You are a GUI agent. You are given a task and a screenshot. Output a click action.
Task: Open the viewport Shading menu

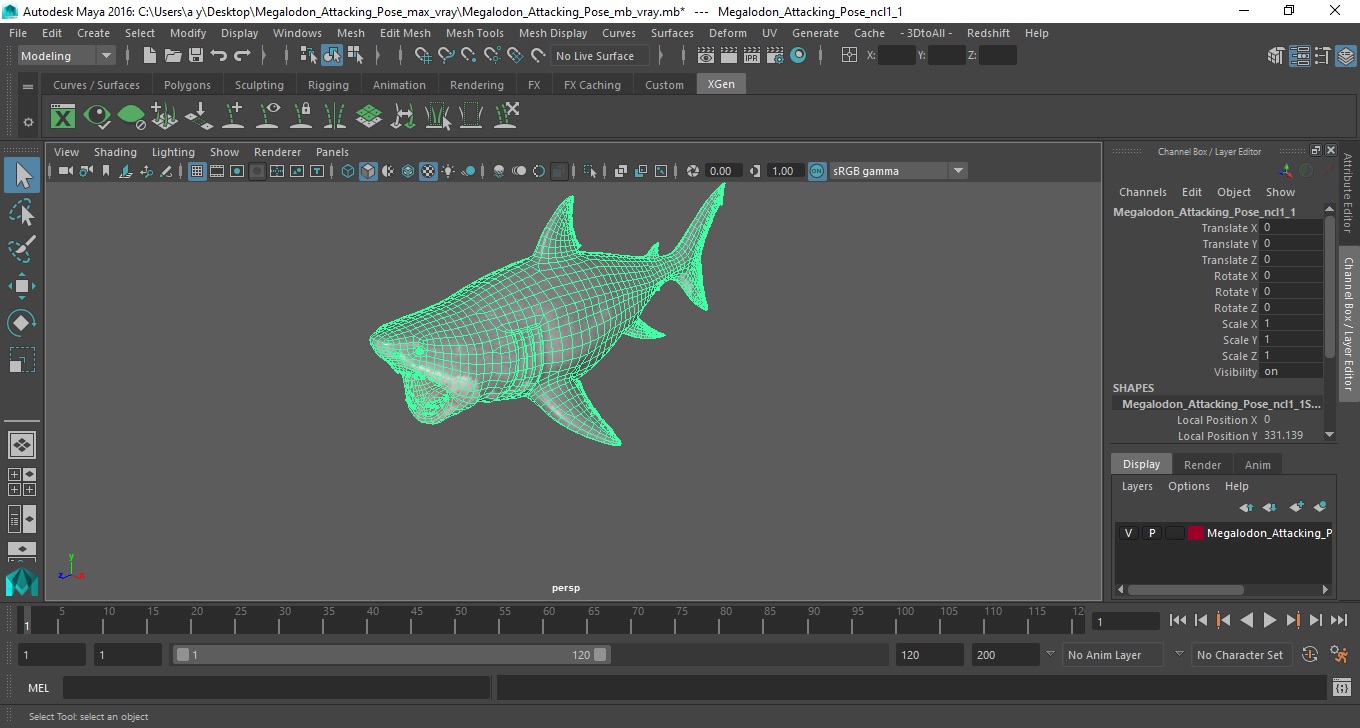(115, 152)
